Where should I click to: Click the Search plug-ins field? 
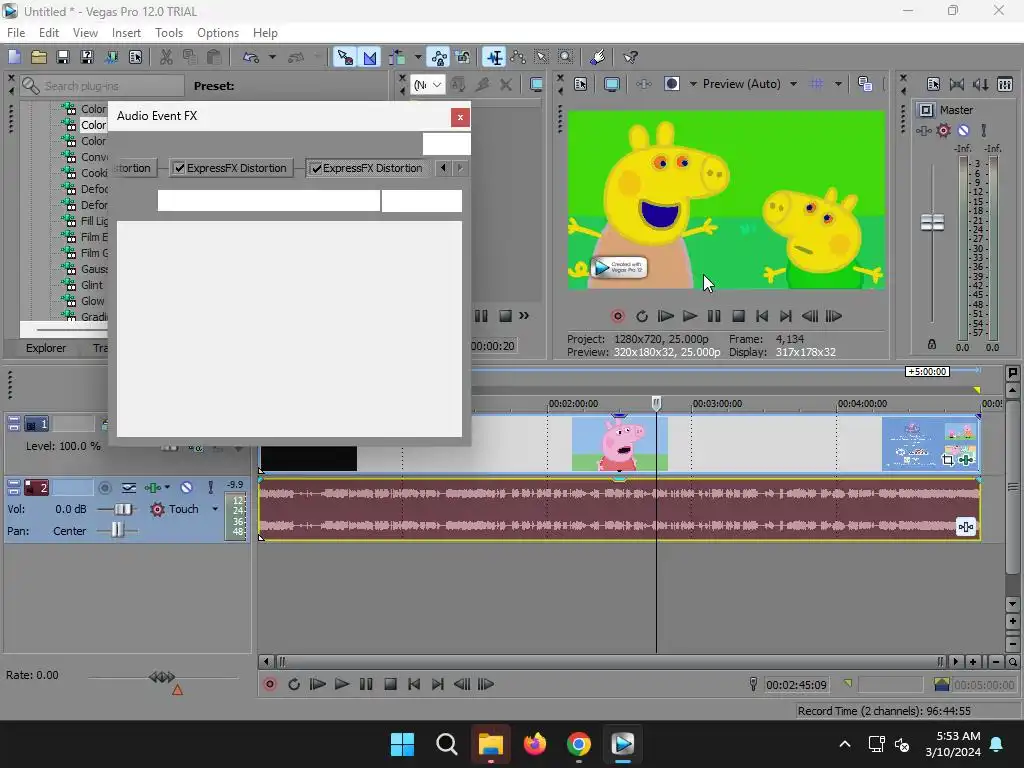click(102, 86)
